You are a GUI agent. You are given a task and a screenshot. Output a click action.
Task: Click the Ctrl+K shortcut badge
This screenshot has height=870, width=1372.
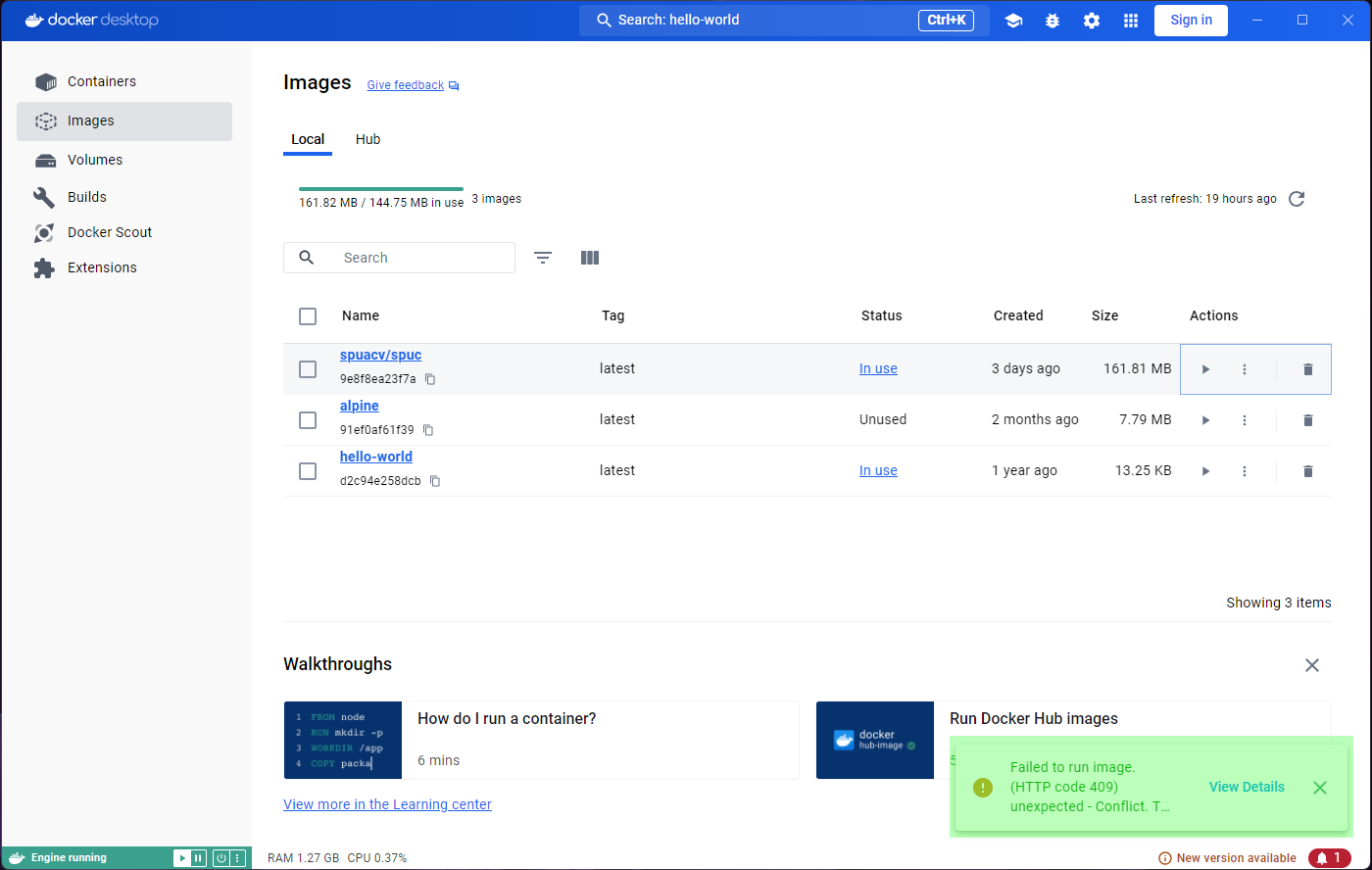point(946,20)
